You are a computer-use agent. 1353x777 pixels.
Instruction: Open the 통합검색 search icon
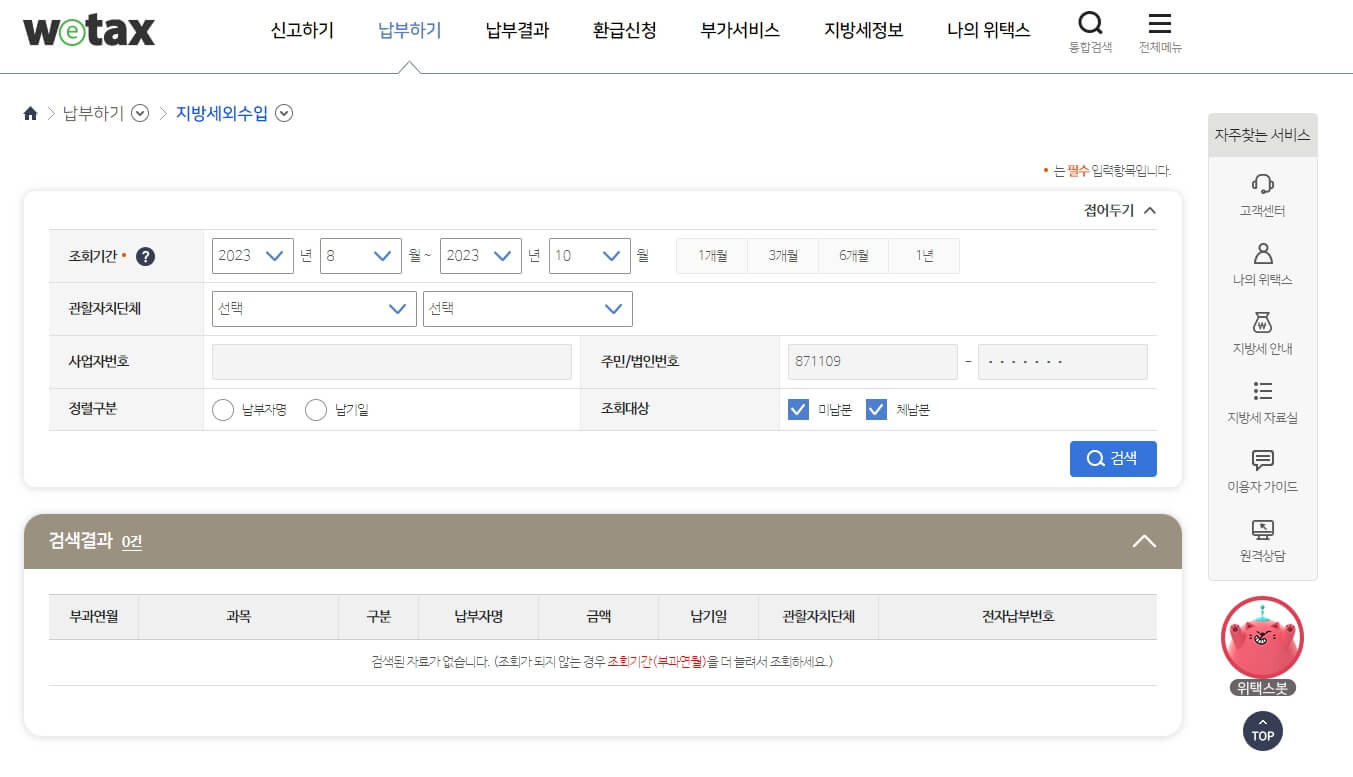pos(1090,24)
